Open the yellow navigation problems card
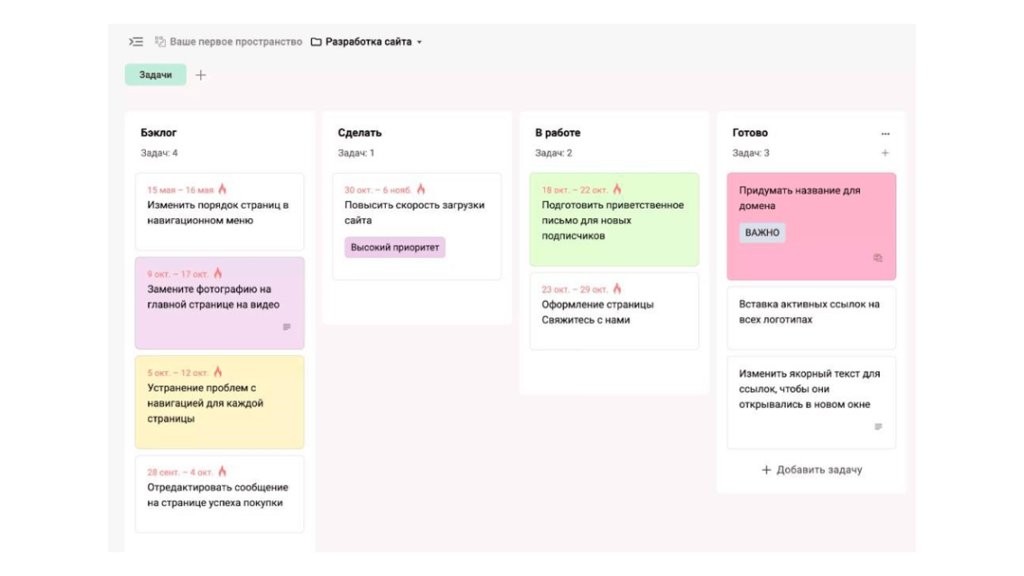1024x576 pixels. point(219,403)
